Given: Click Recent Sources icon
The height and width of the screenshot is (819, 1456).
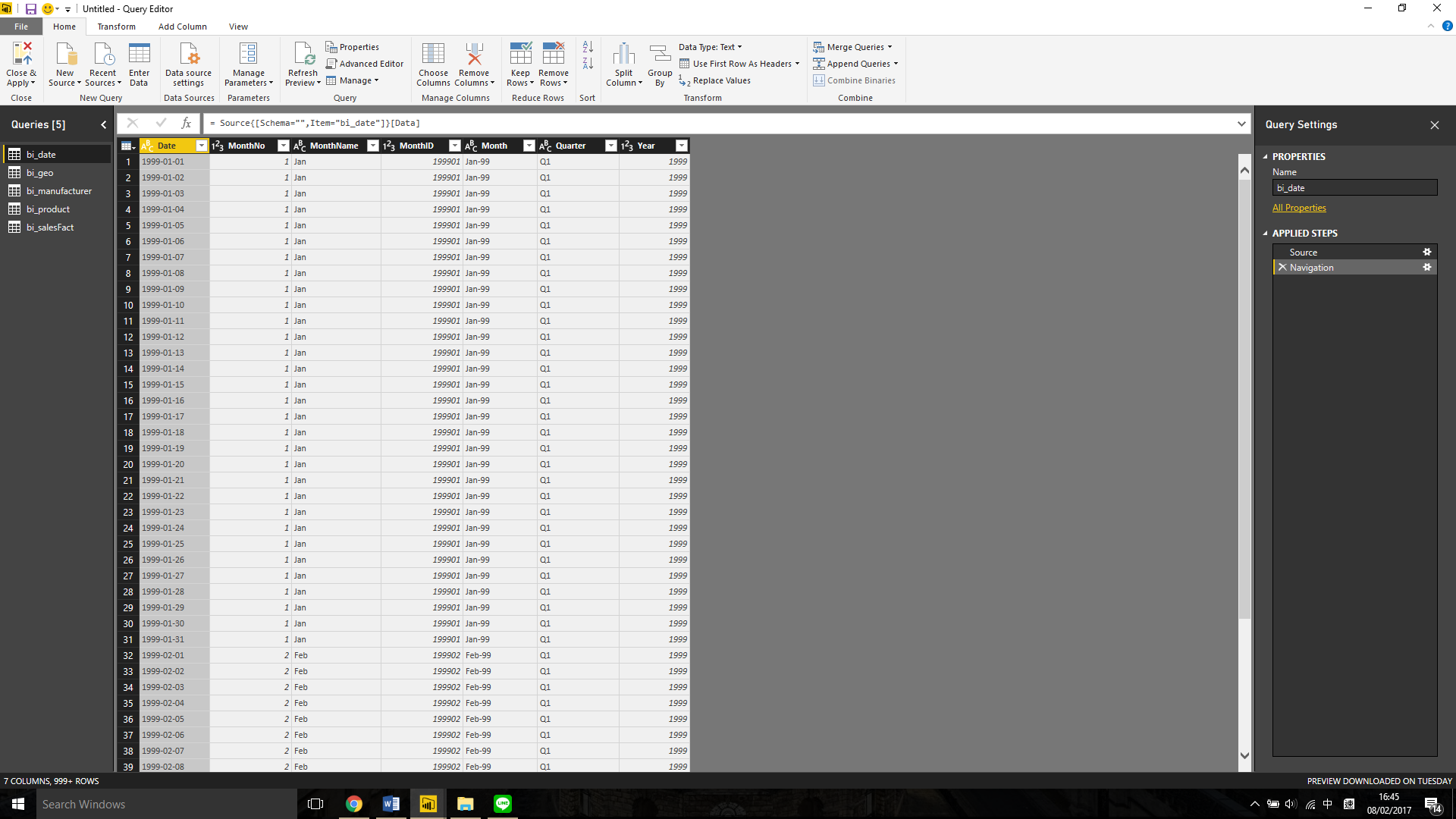Looking at the screenshot, I should click(x=102, y=54).
